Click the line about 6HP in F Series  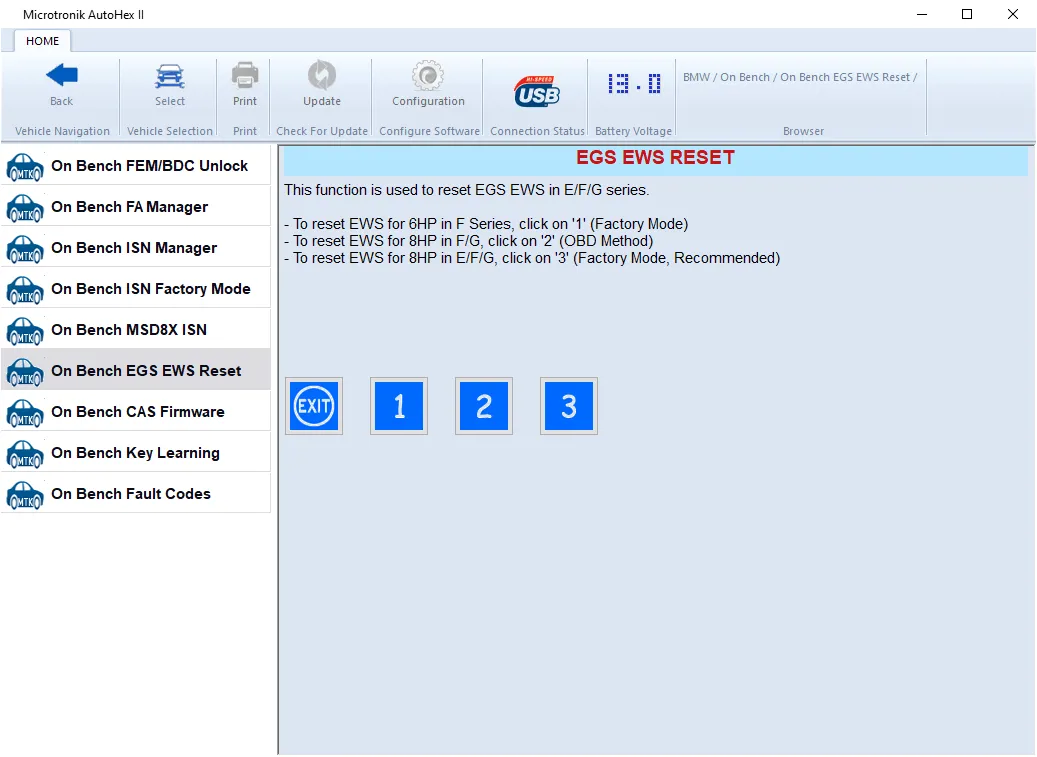point(486,224)
